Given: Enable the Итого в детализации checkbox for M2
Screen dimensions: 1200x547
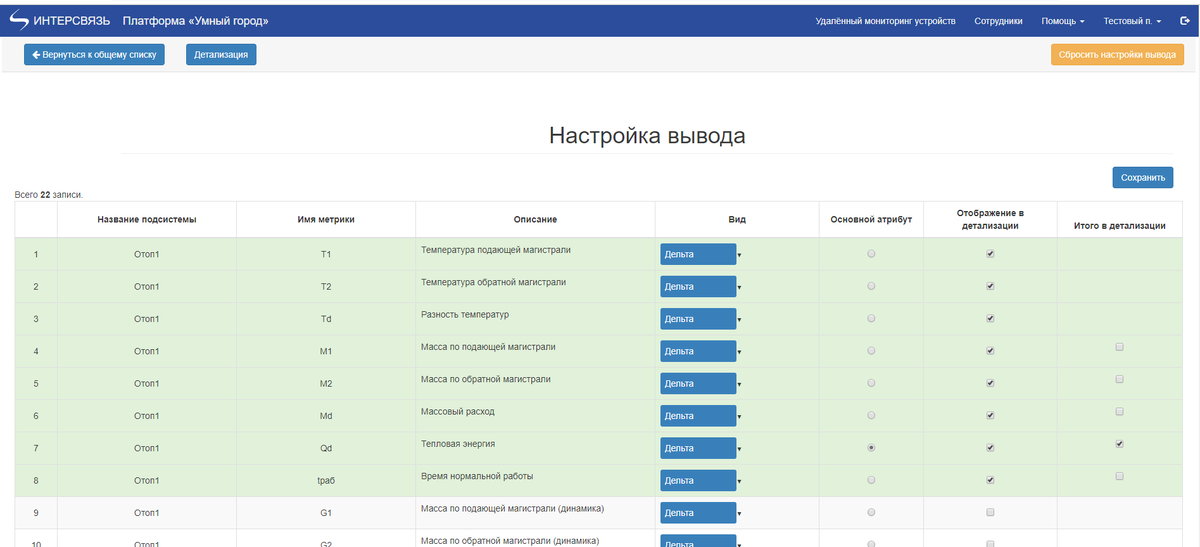Looking at the screenshot, I should 1119,379.
